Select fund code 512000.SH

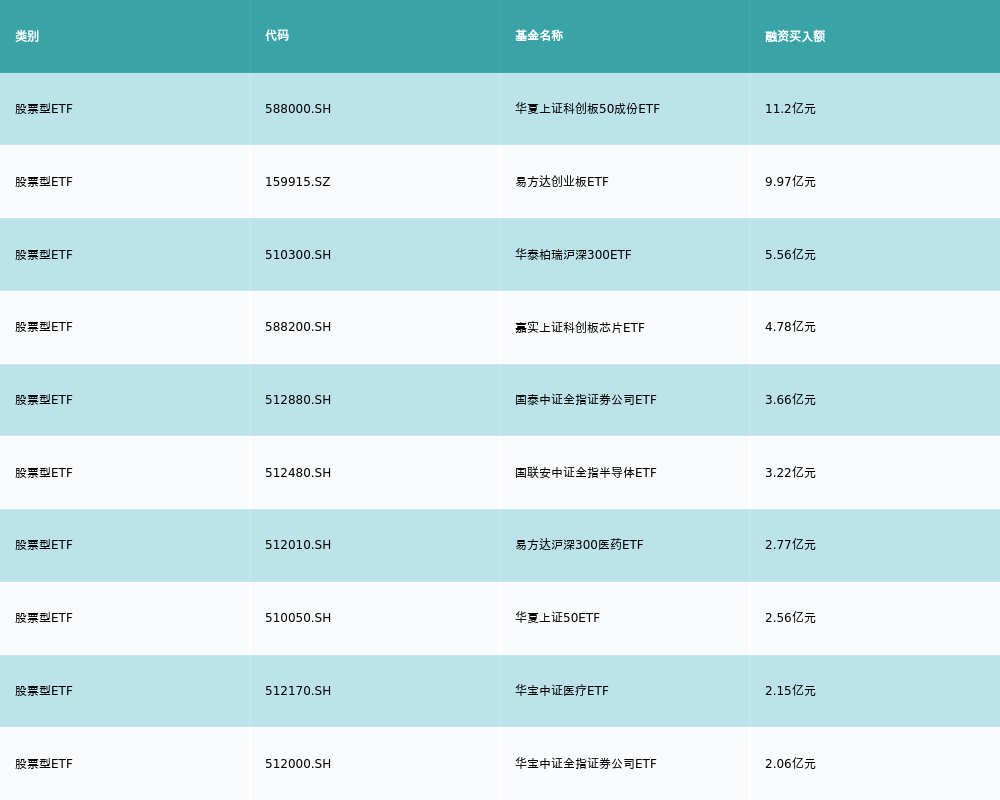(298, 764)
